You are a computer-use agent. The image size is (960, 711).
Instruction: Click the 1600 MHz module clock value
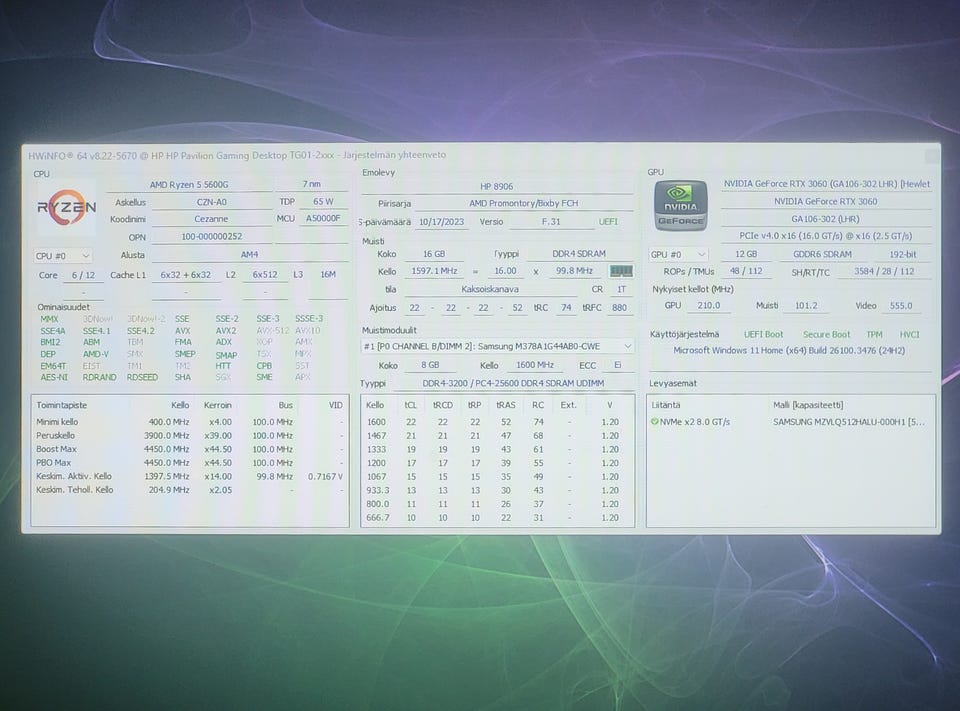point(535,365)
